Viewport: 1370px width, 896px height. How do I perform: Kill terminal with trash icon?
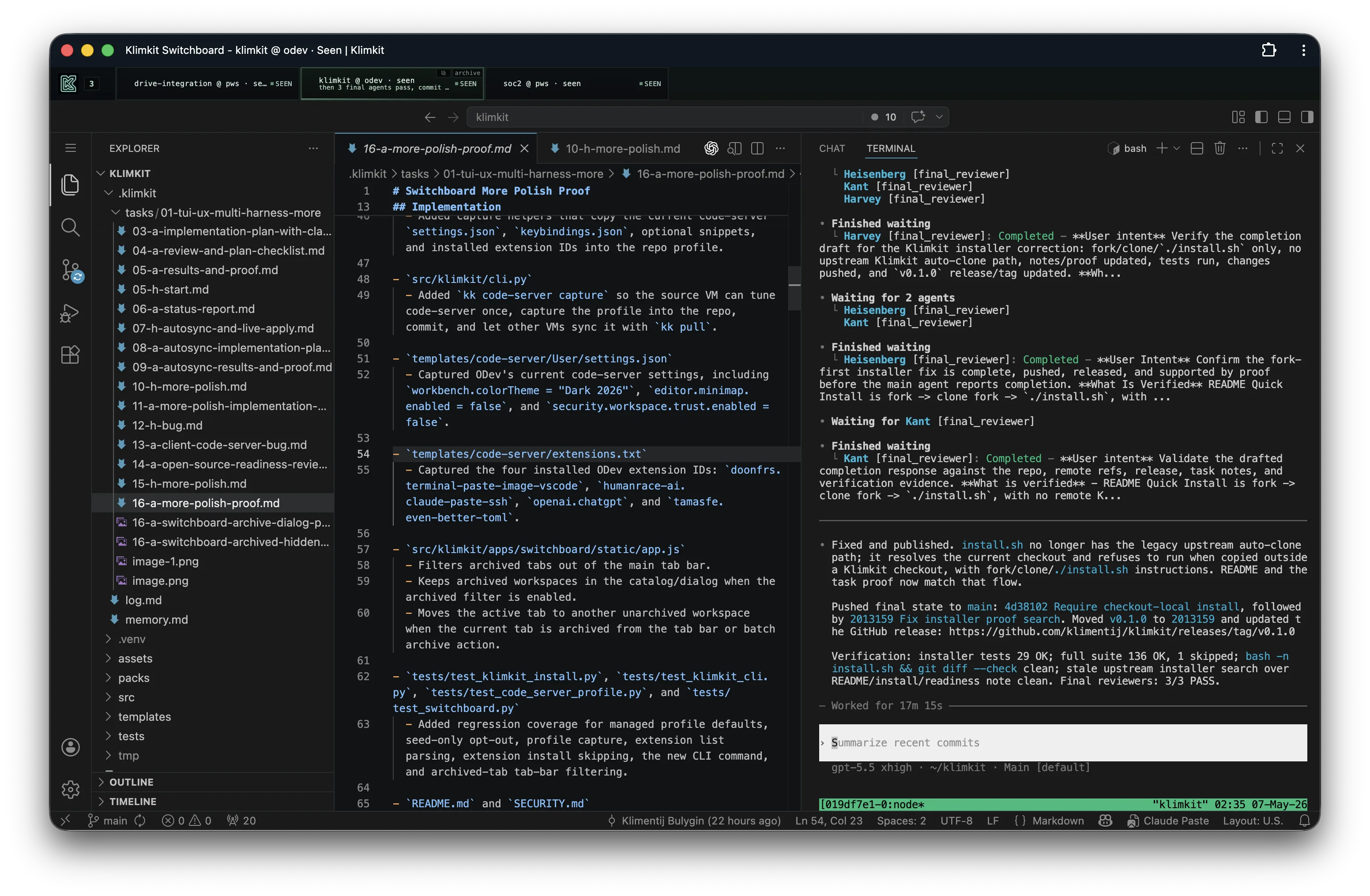tap(1219, 148)
